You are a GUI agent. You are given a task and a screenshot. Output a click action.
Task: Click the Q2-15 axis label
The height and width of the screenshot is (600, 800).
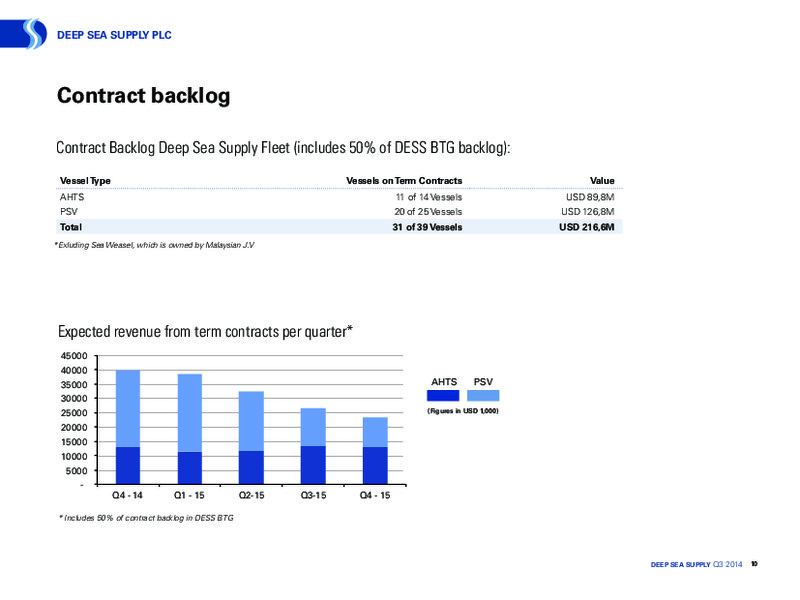tap(252, 495)
